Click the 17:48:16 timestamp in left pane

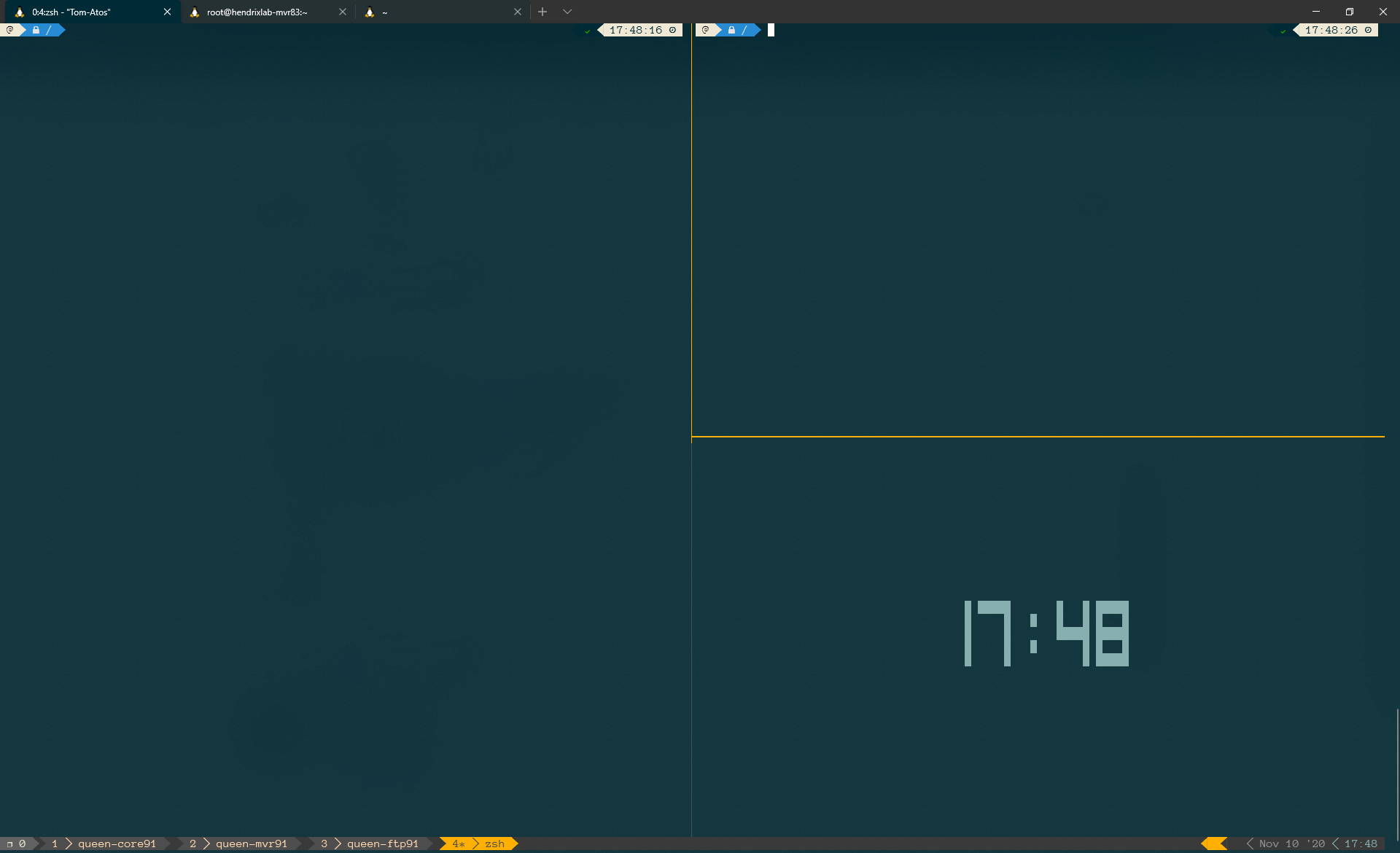point(636,30)
